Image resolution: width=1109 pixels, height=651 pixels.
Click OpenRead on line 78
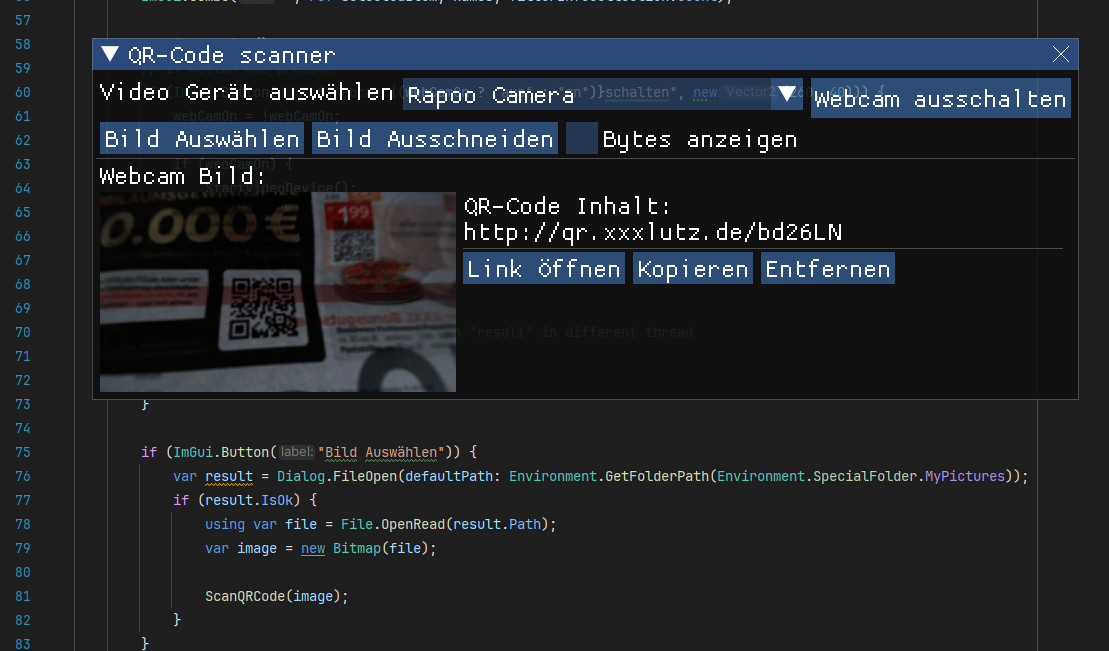[x=409, y=524]
